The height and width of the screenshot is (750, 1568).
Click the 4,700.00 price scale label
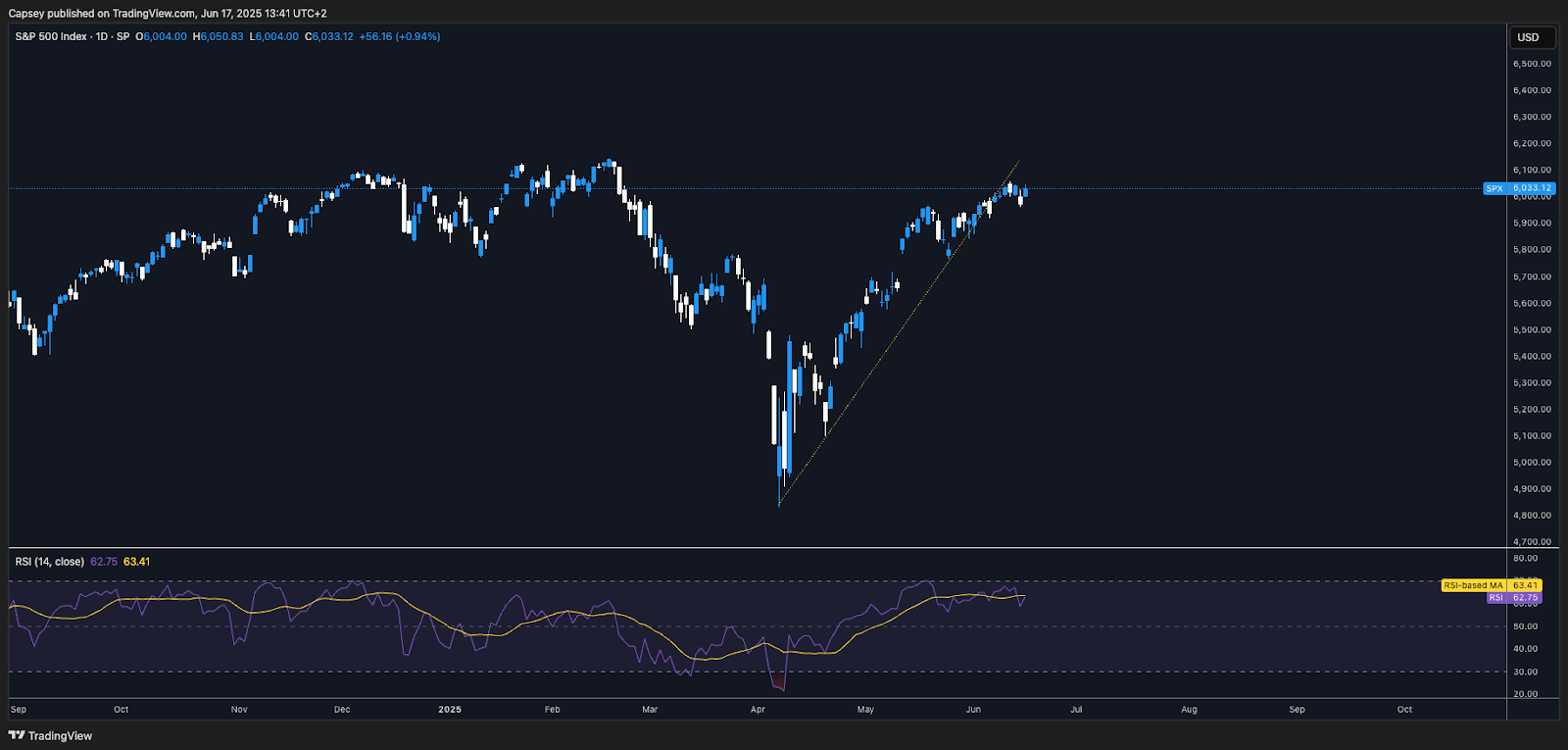1532,541
